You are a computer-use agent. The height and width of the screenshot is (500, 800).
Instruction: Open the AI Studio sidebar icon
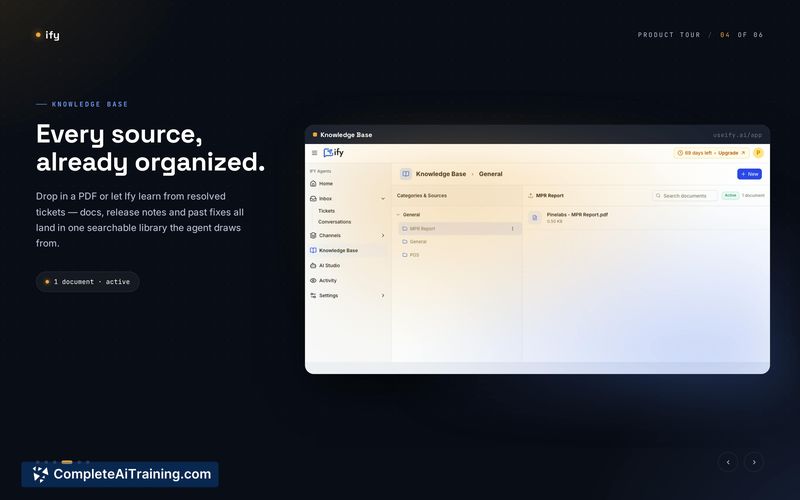pyautogui.click(x=313, y=265)
